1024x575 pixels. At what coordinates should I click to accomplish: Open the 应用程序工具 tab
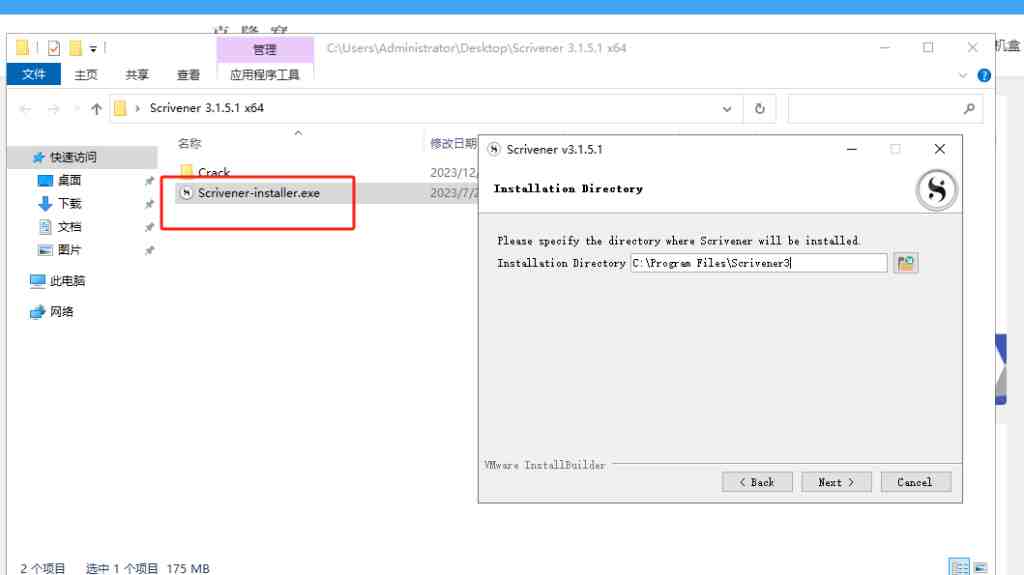coord(264,74)
